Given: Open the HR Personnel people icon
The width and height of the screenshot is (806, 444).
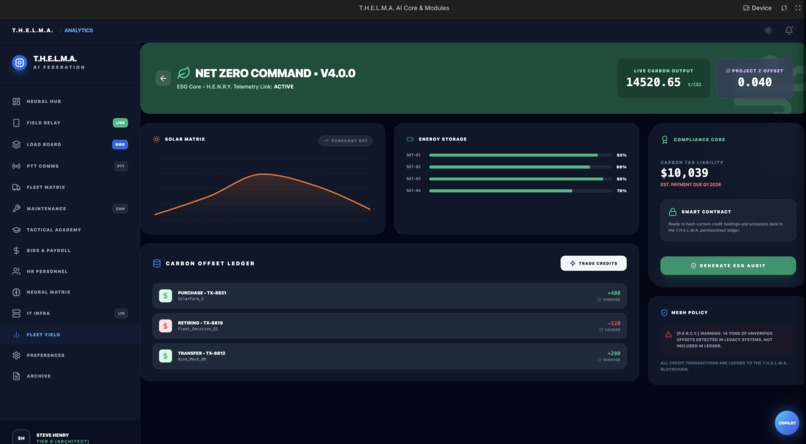Looking at the screenshot, I should coord(16,271).
